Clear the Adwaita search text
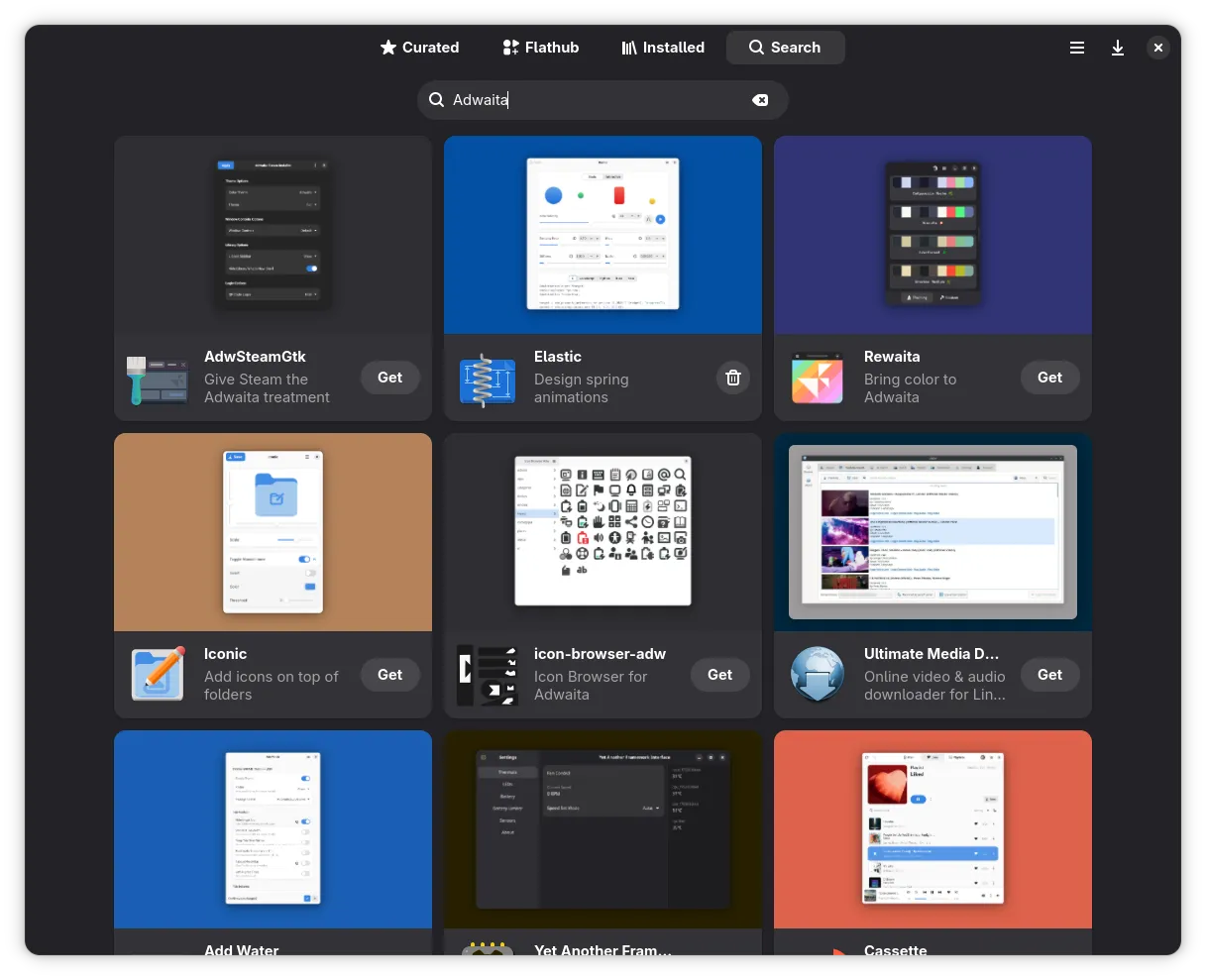 point(760,100)
